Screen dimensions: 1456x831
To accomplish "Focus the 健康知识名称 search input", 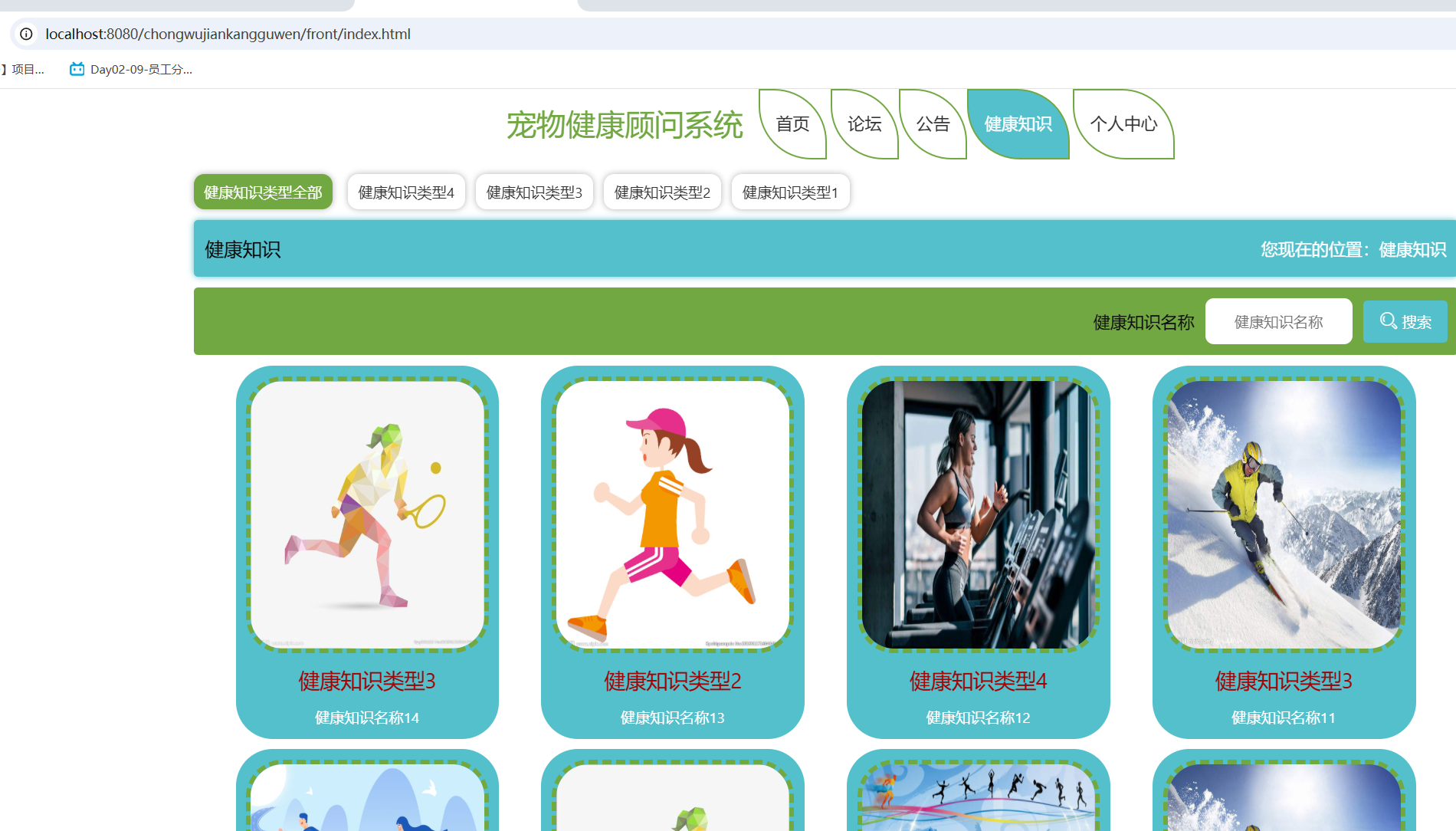I will pos(1278,321).
